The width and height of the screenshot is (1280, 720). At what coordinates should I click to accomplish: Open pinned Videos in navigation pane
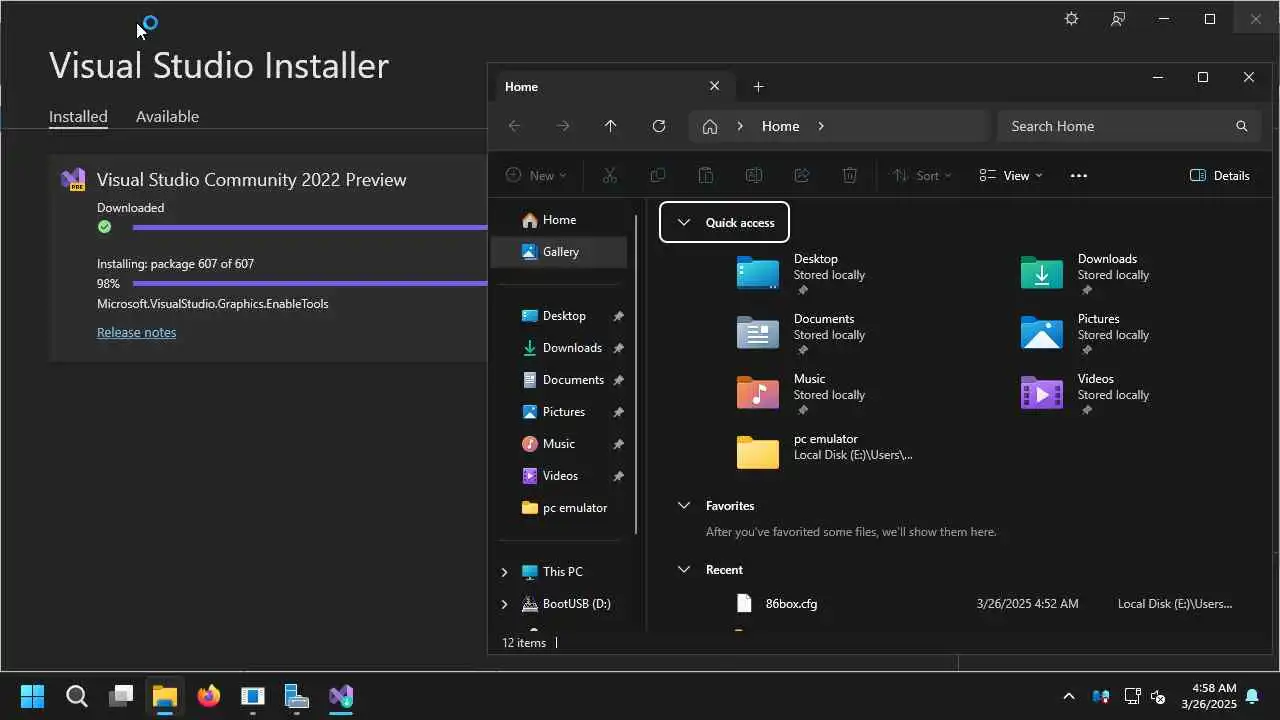tap(559, 476)
